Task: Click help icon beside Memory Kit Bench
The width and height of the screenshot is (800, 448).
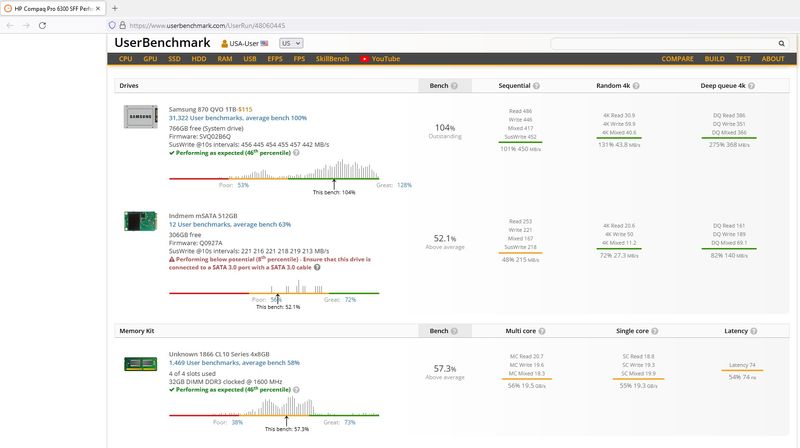Action: click(x=454, y=331)
